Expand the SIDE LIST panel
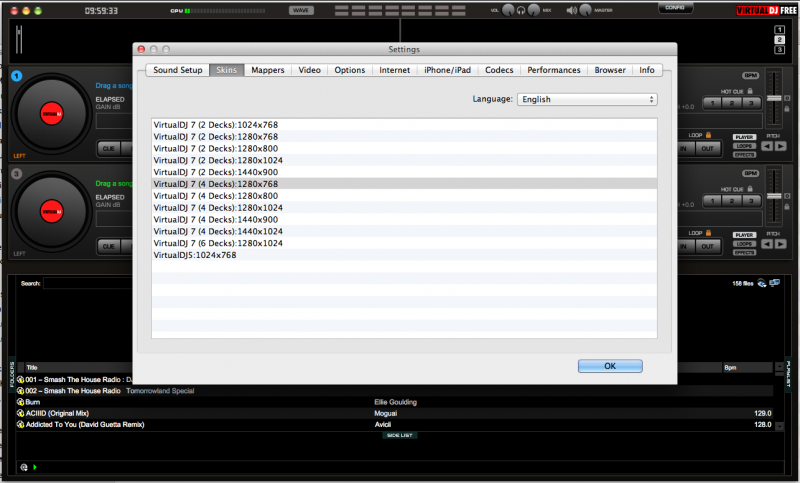 [400, 435]
